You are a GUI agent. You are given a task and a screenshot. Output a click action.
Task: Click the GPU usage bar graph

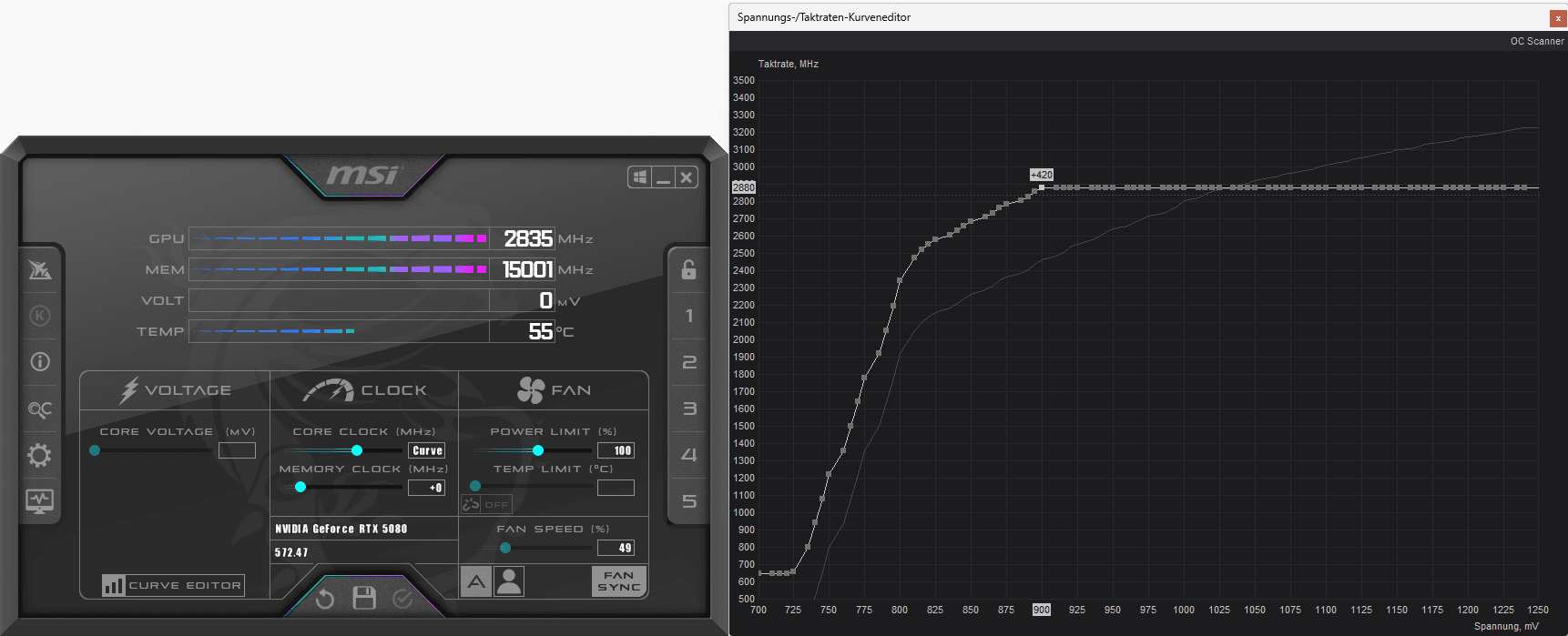339,238
